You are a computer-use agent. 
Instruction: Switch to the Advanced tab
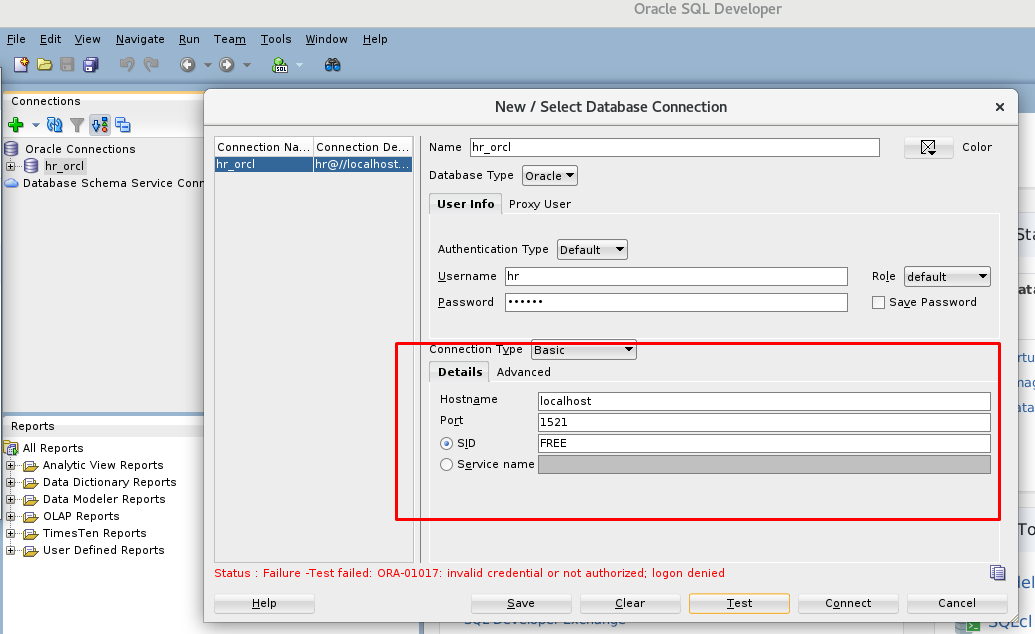(523, 372)
